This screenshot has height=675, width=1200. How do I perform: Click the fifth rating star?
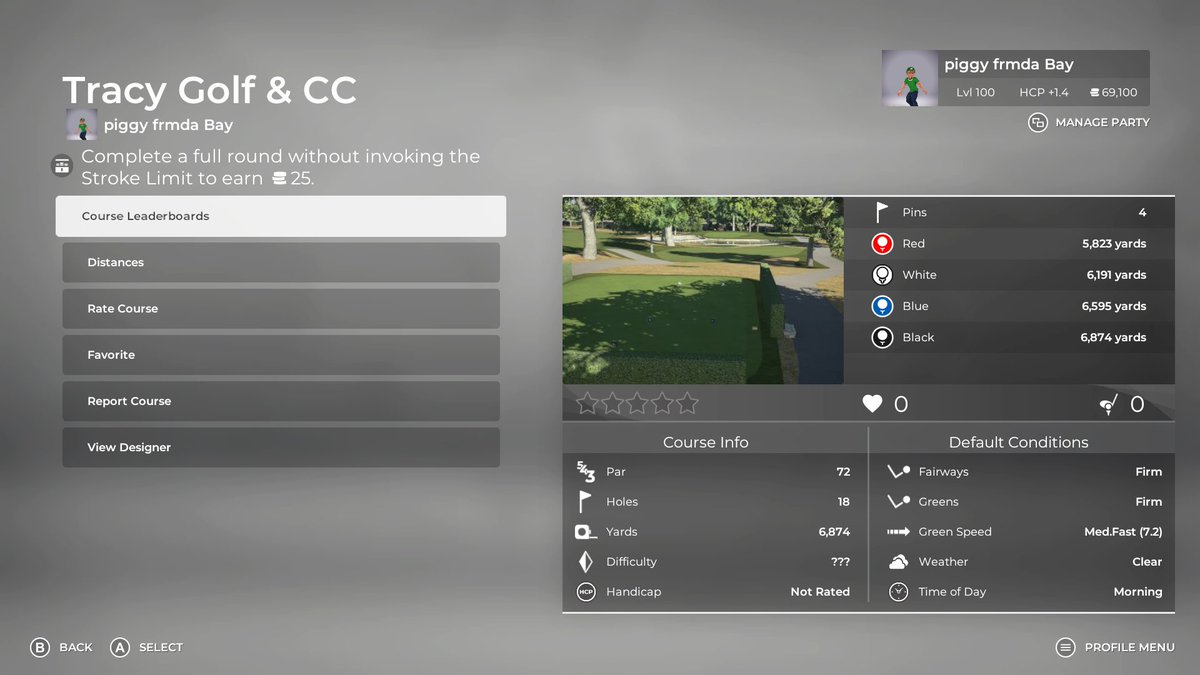coord(687,403)
